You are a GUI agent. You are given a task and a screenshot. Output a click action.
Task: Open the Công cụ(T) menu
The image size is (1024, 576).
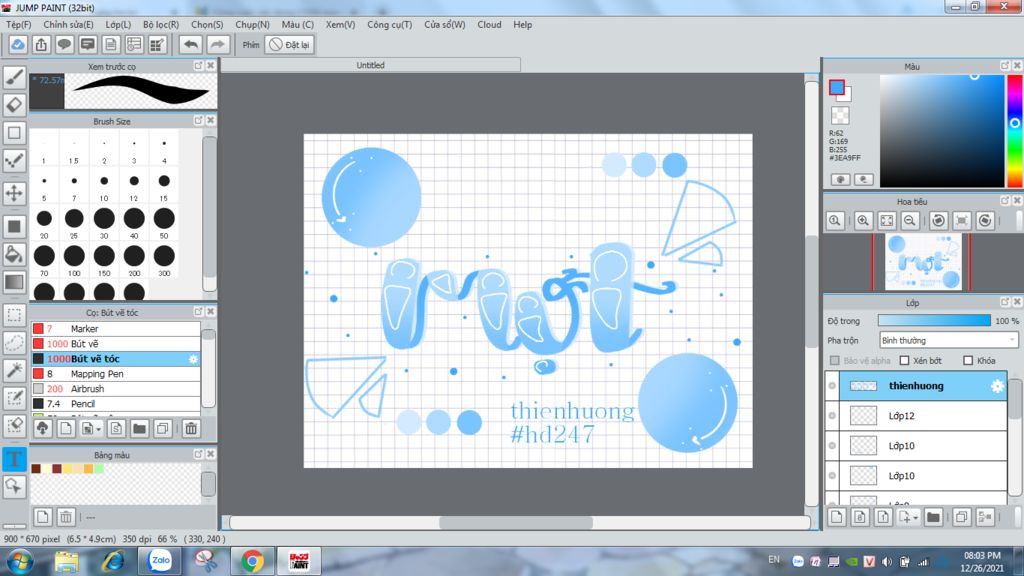[x=389, y=25]
